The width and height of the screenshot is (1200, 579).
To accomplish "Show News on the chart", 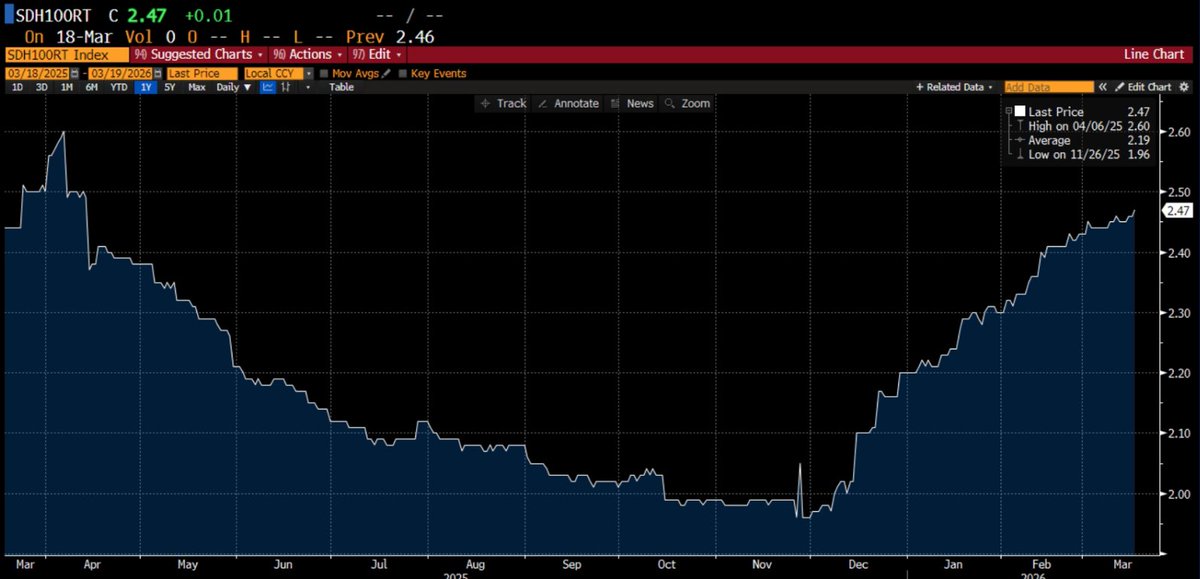I will click(631, 104).
